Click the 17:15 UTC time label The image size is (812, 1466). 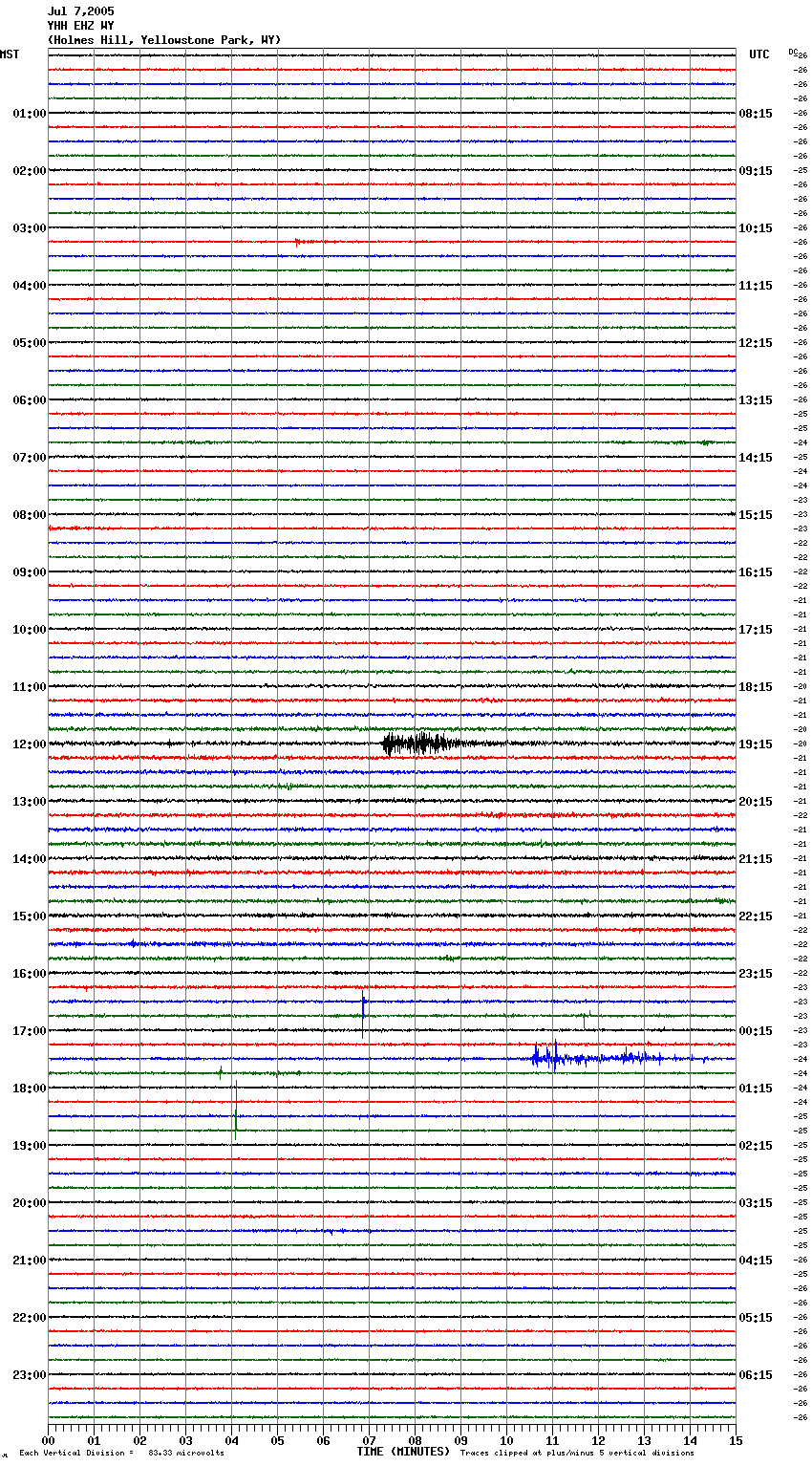pos(756,630)
